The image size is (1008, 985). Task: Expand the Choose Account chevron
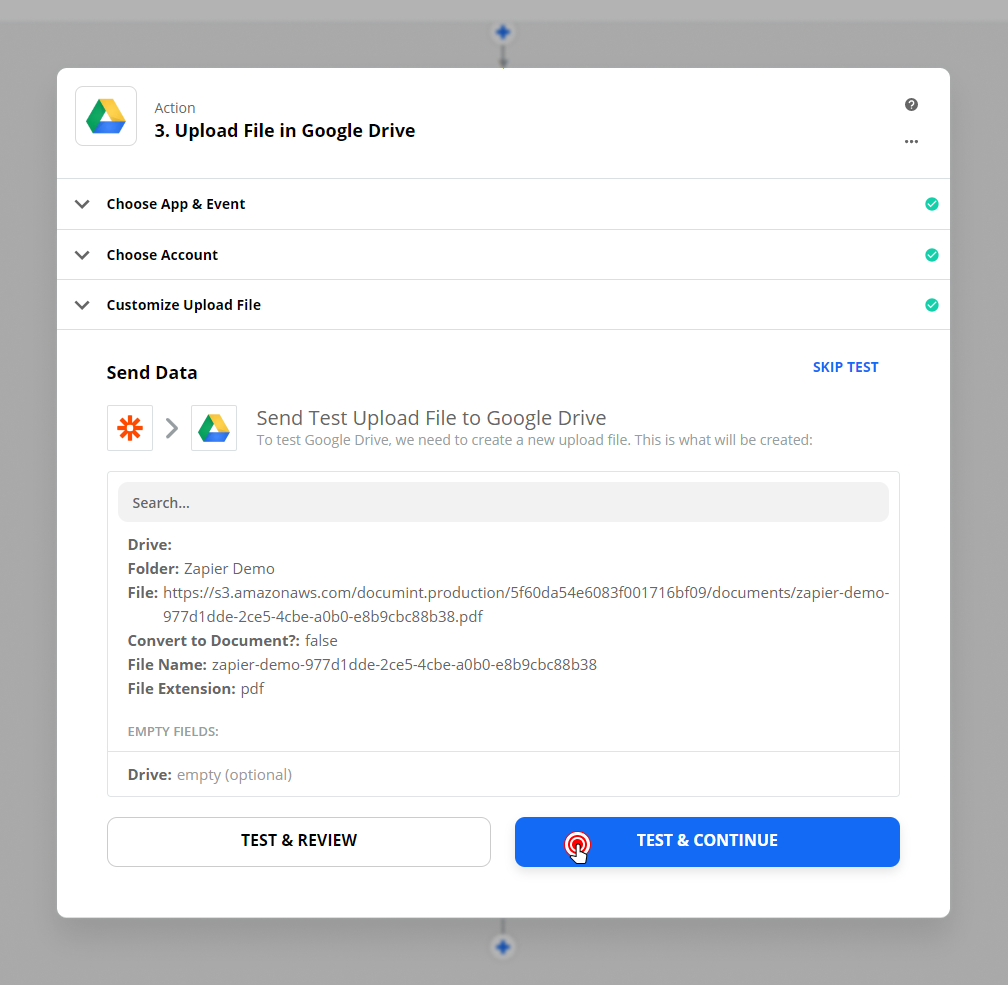(82, 255)
